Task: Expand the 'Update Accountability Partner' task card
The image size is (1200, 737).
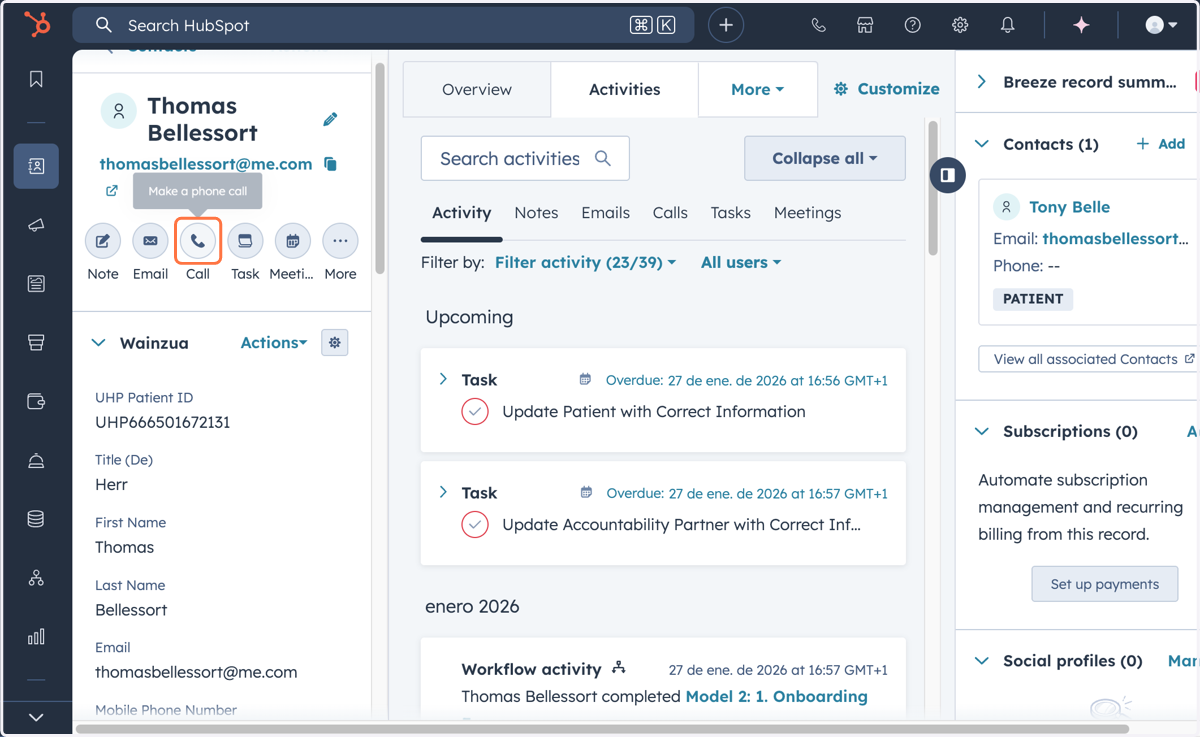Action: [x=443, y=492]
